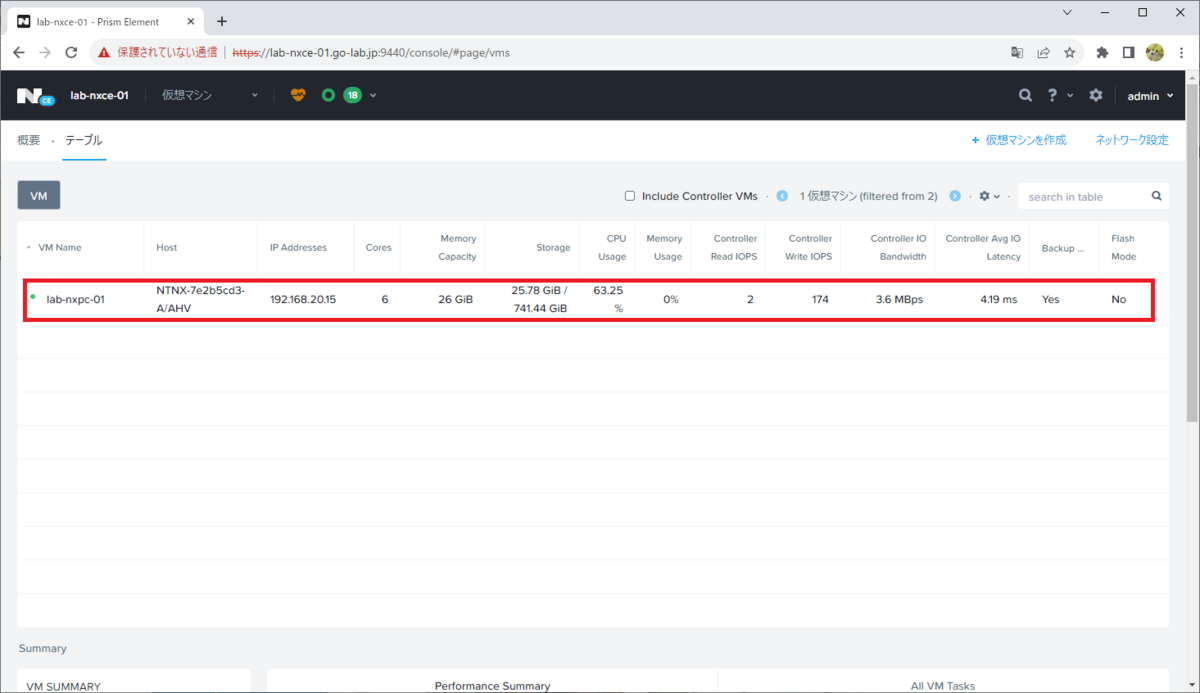Open Chrome three-dot menu
Screen dimensions: 1200x693
1181,52
